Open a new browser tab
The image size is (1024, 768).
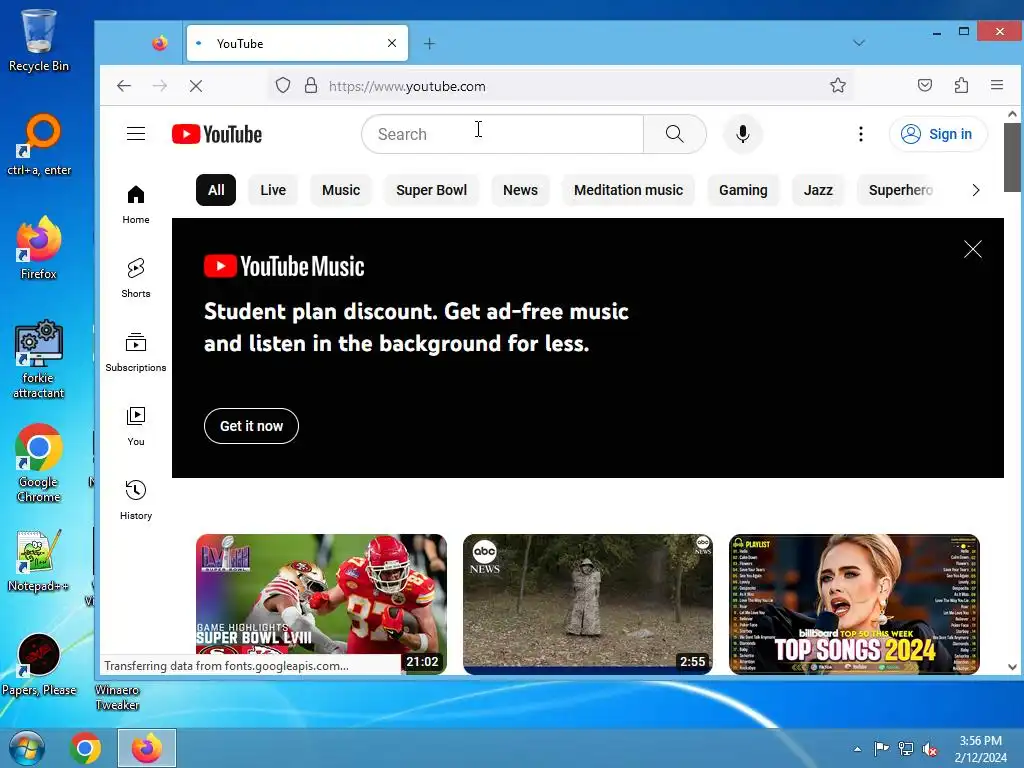click(429, 44)
